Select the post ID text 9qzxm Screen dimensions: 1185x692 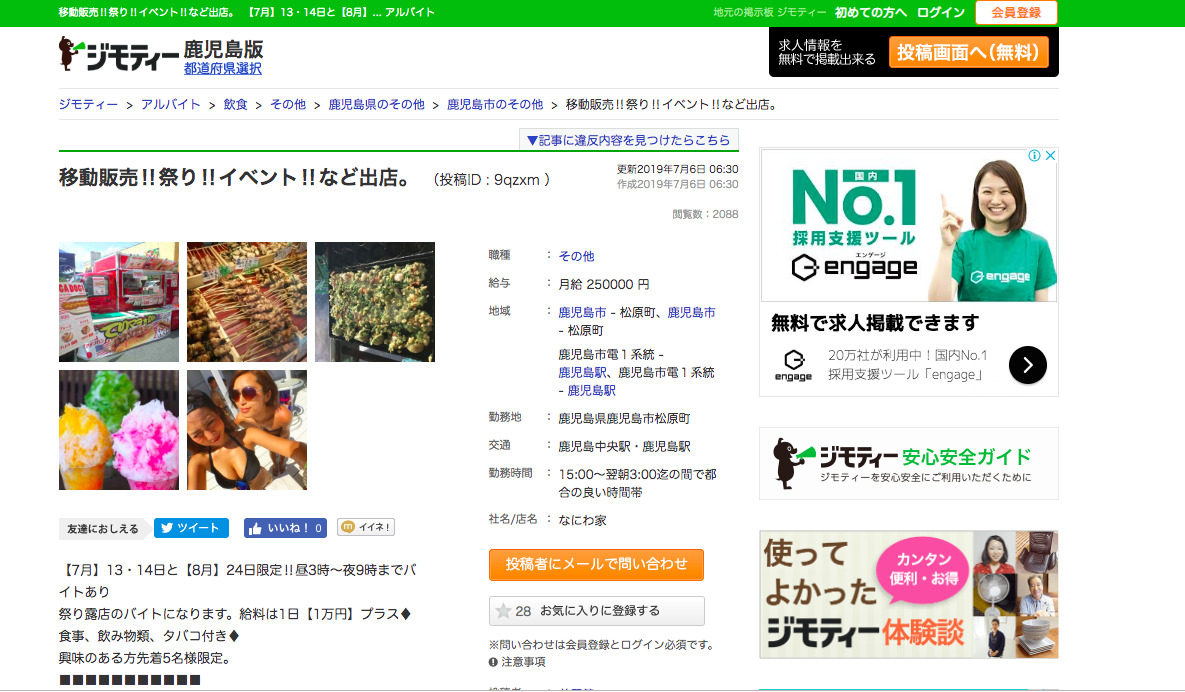[x=517, y=180]
